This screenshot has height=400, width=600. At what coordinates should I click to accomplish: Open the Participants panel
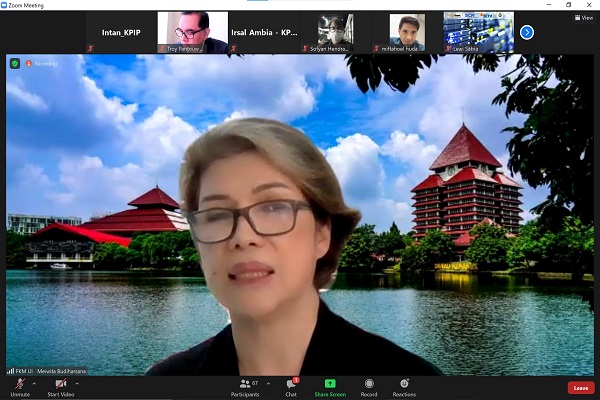pos(245,384)
